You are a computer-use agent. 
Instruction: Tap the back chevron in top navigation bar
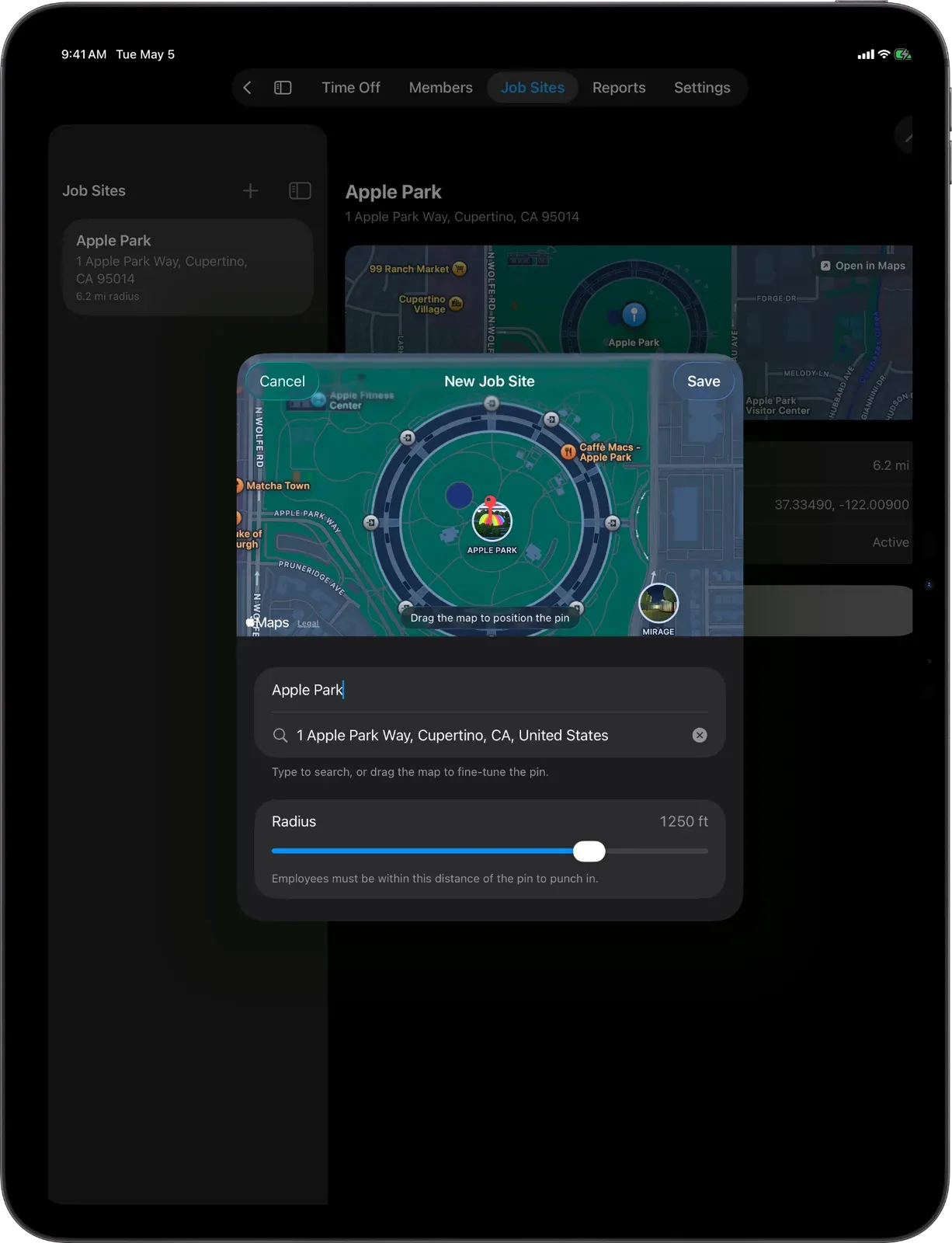pos(247,88)
